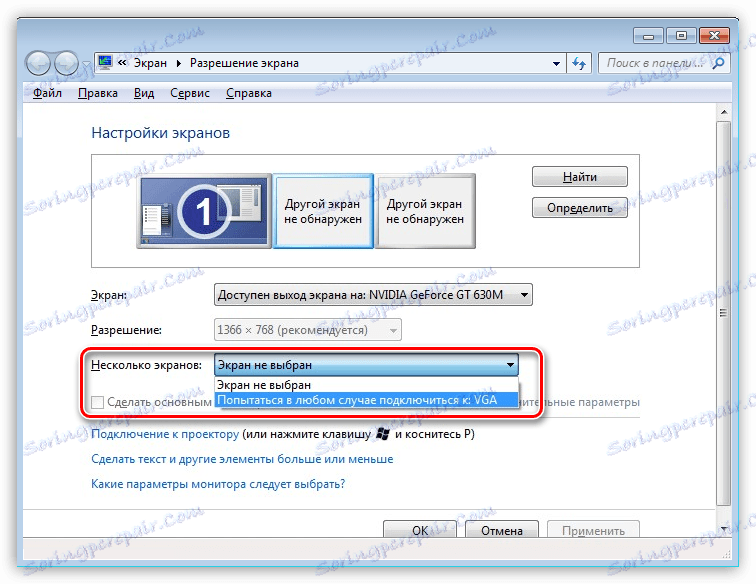Close the Разрешение экрана window
Screen dimensions: 756x584
pyautogui.click(x=715, y=36)
